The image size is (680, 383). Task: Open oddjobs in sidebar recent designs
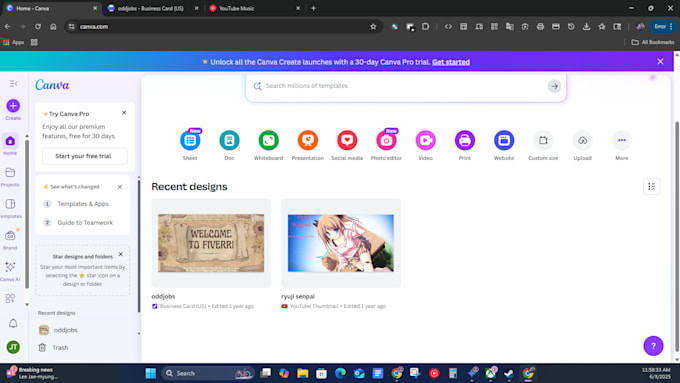click(x=65, y=330)
